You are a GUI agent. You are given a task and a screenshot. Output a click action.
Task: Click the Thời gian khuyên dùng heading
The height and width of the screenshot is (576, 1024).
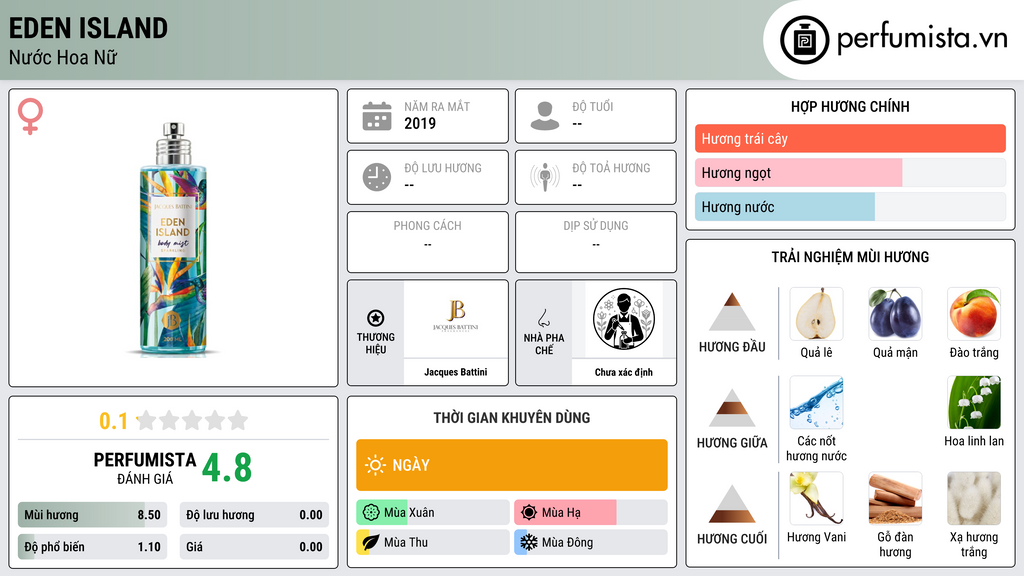[512, 417]
